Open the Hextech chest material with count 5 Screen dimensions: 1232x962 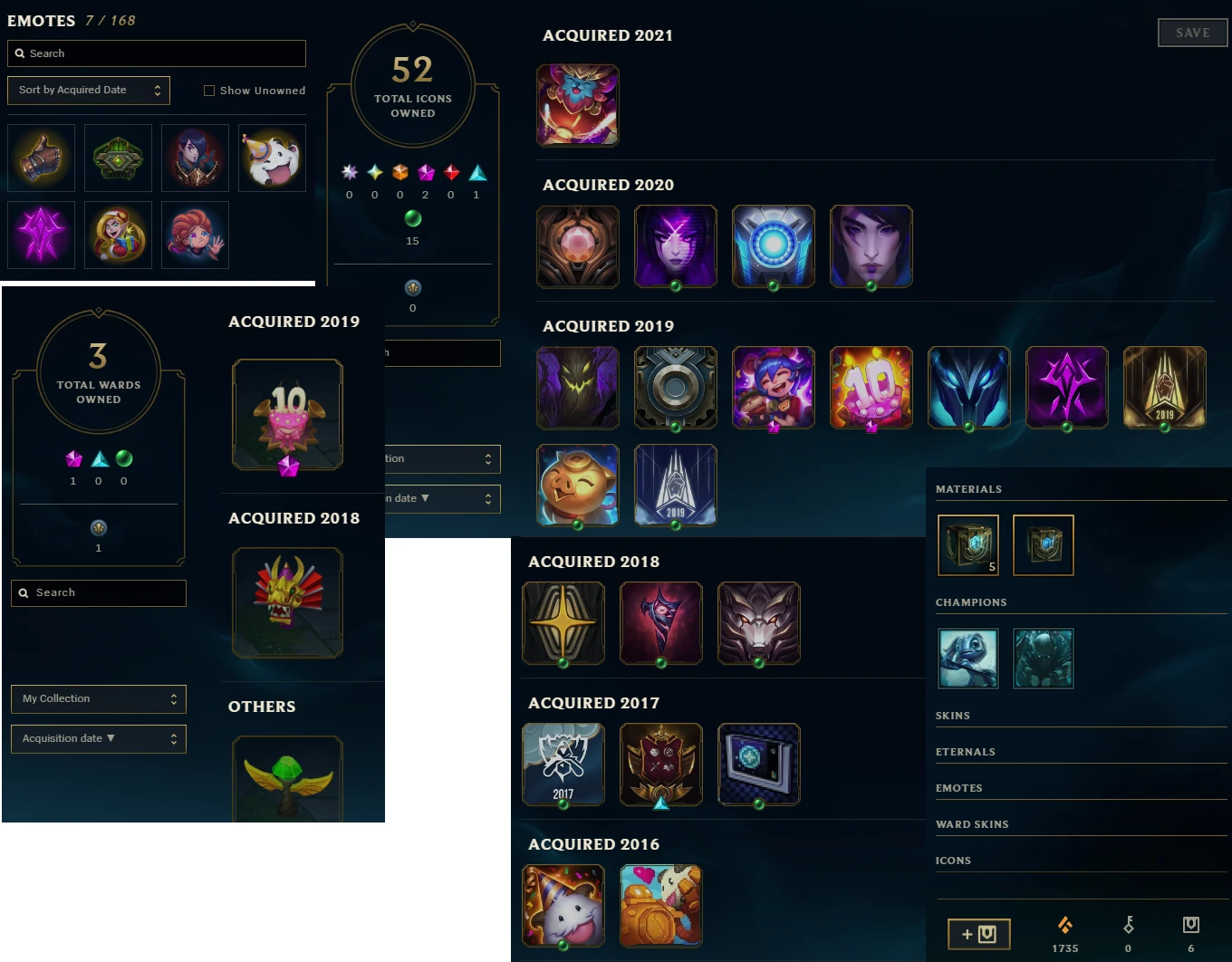tap(968, 545)
